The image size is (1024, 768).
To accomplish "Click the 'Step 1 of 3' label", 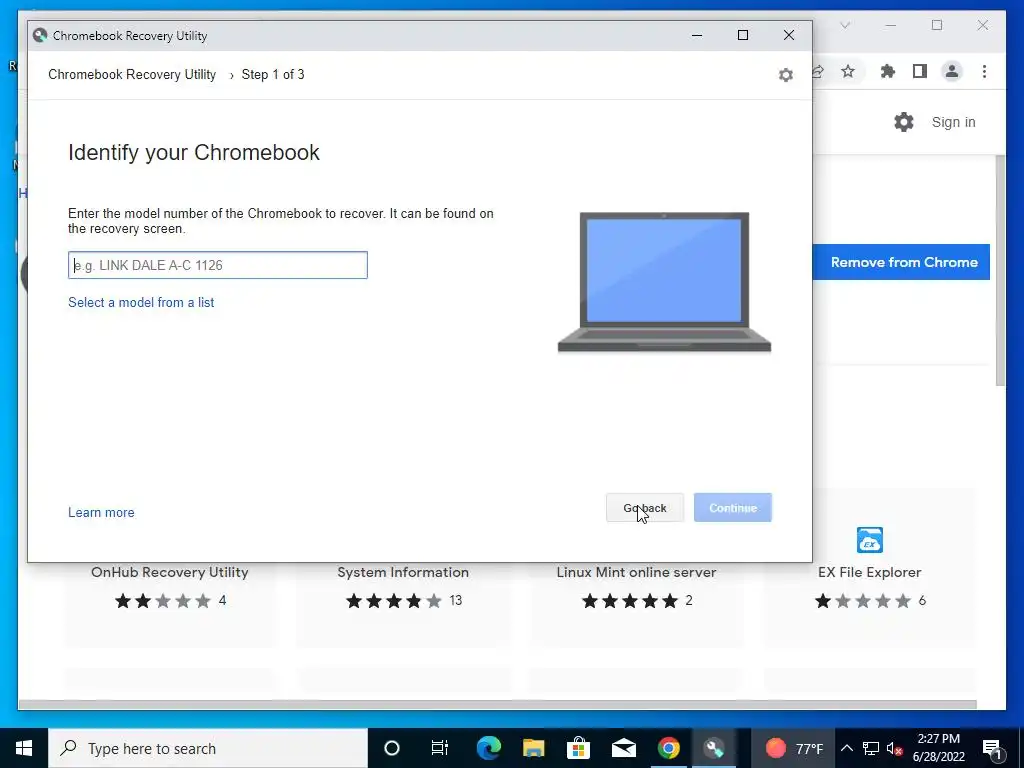I will 273,74.
